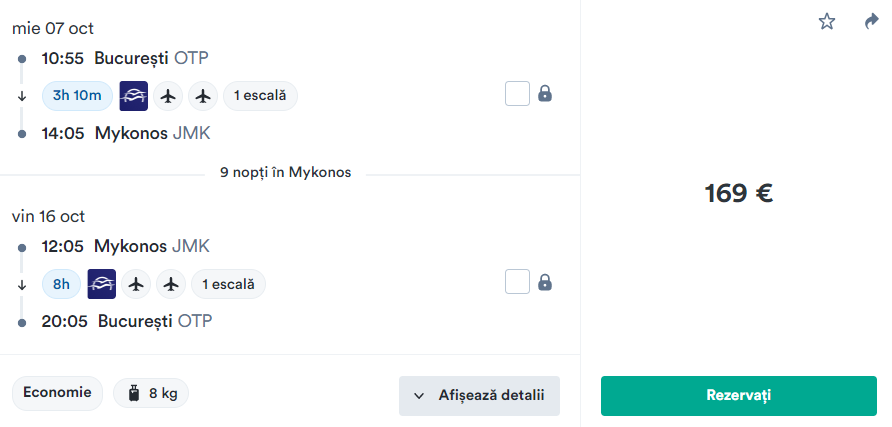
Task: Select the 8 kg baggage tag
Action: (x=151, y=394)
